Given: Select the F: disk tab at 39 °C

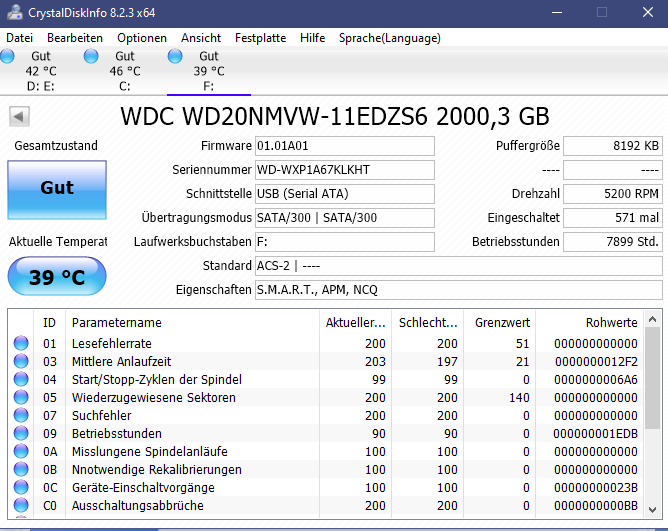Looking at the screenshot, I should [209, 71].
